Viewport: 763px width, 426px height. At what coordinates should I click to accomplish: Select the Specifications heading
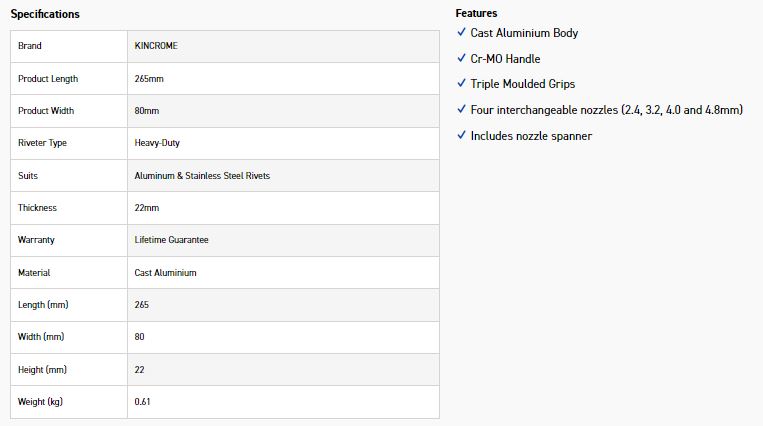point(45,14)
